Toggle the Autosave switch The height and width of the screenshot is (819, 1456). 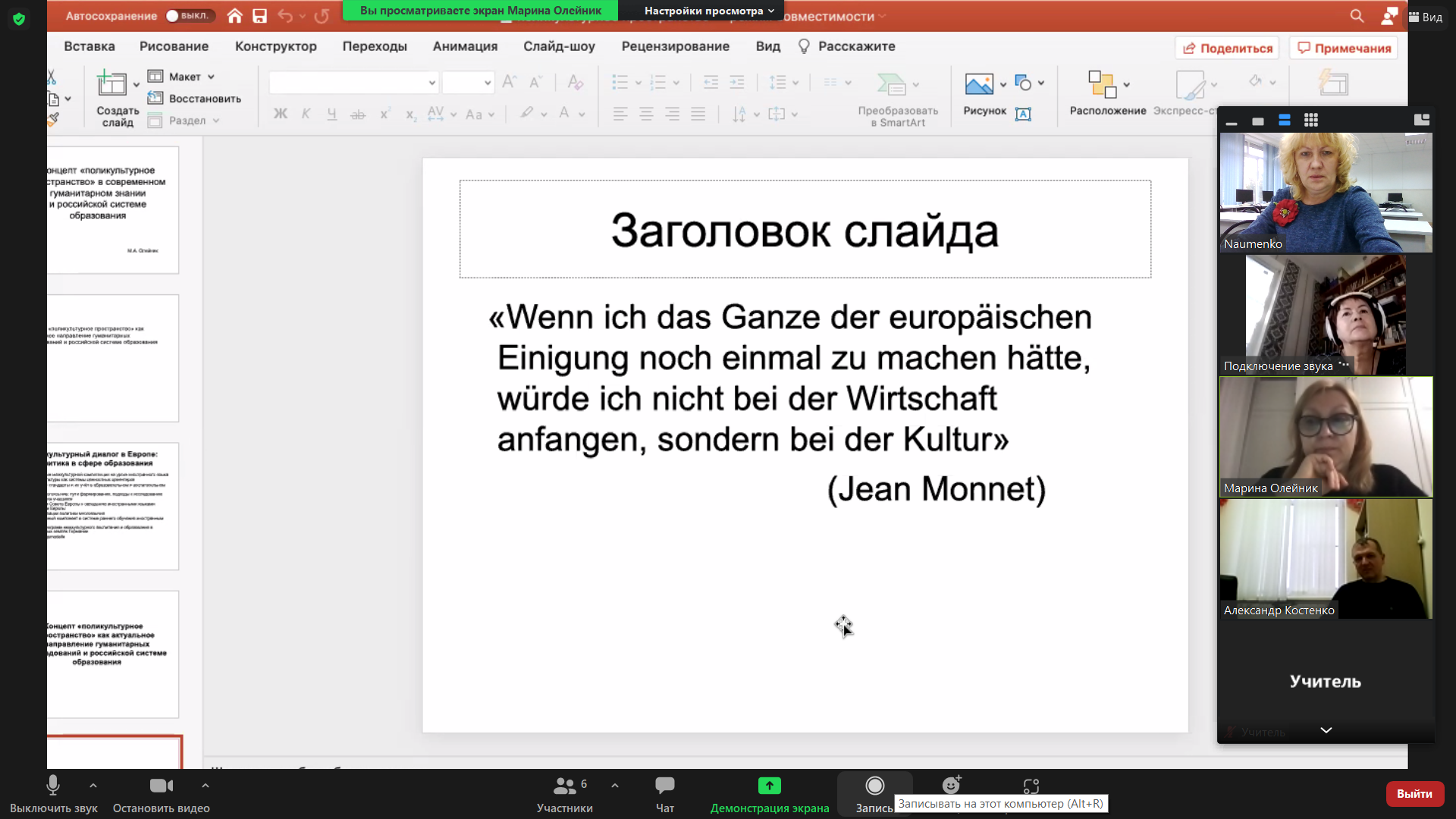click(x=189, y=16)
